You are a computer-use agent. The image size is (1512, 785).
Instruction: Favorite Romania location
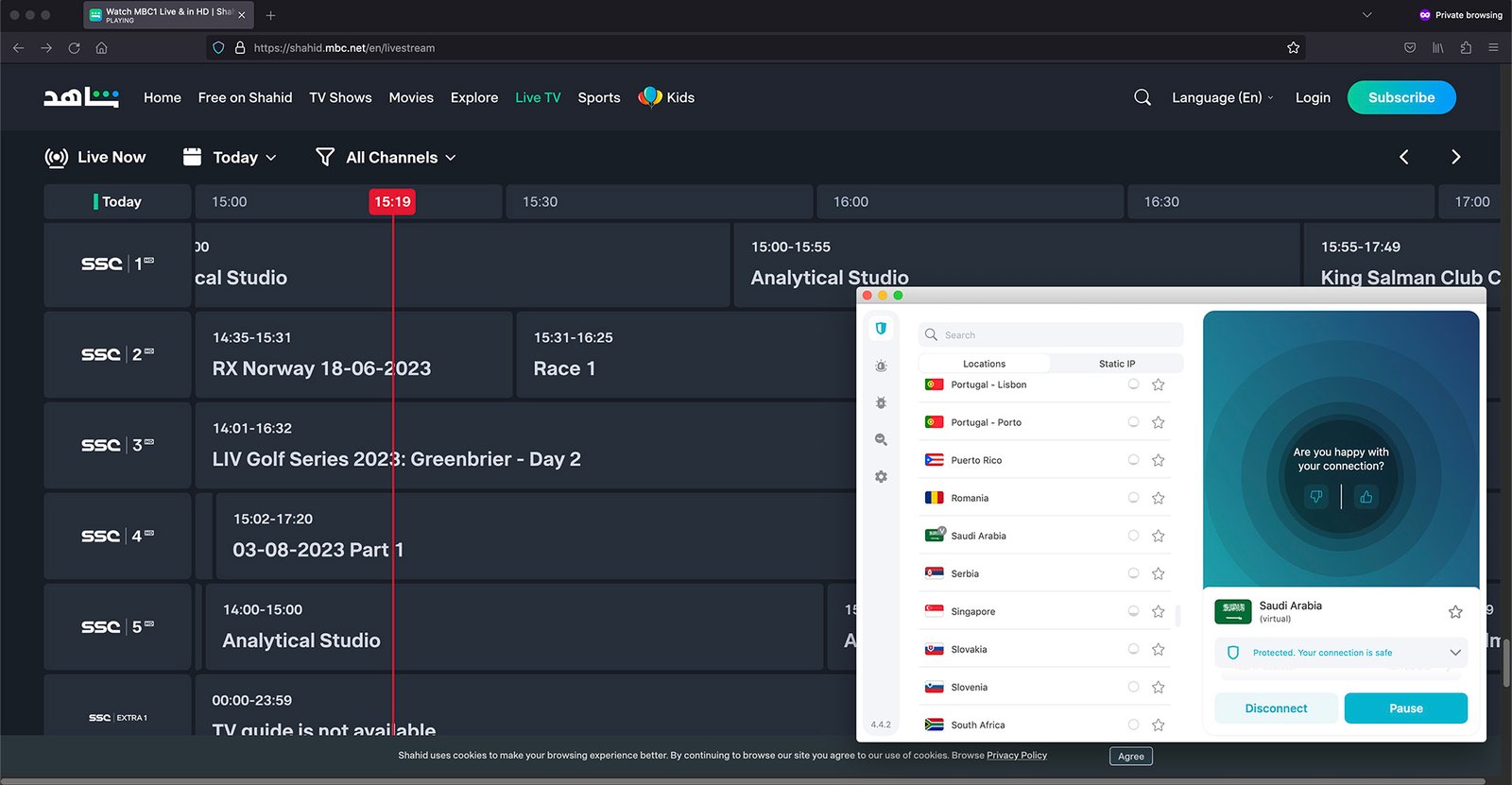[1158, 498]
